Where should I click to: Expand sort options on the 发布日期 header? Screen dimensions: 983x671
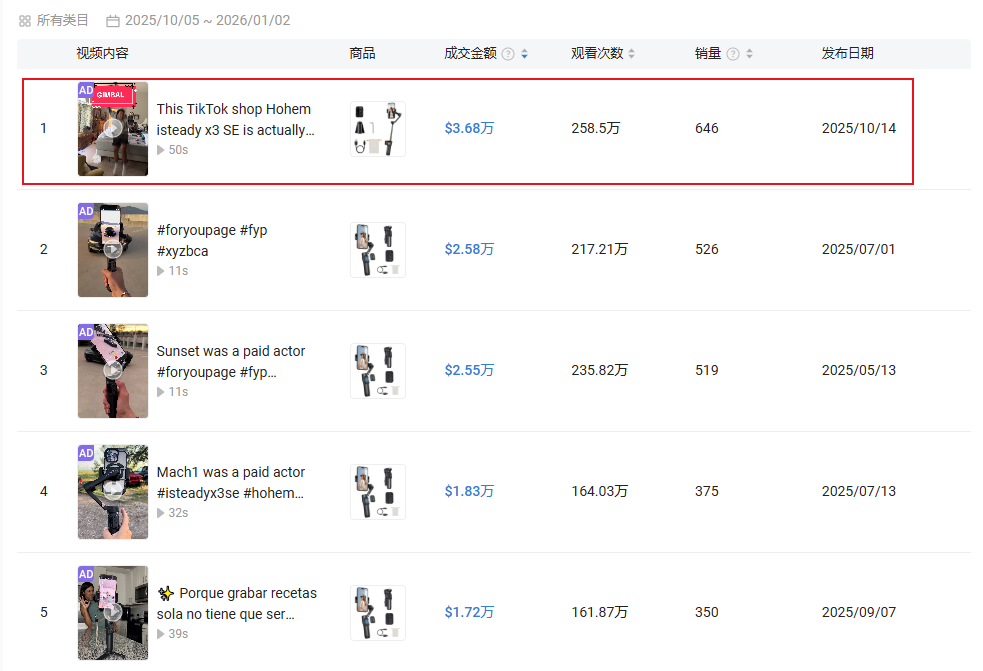tap(847, 54)
